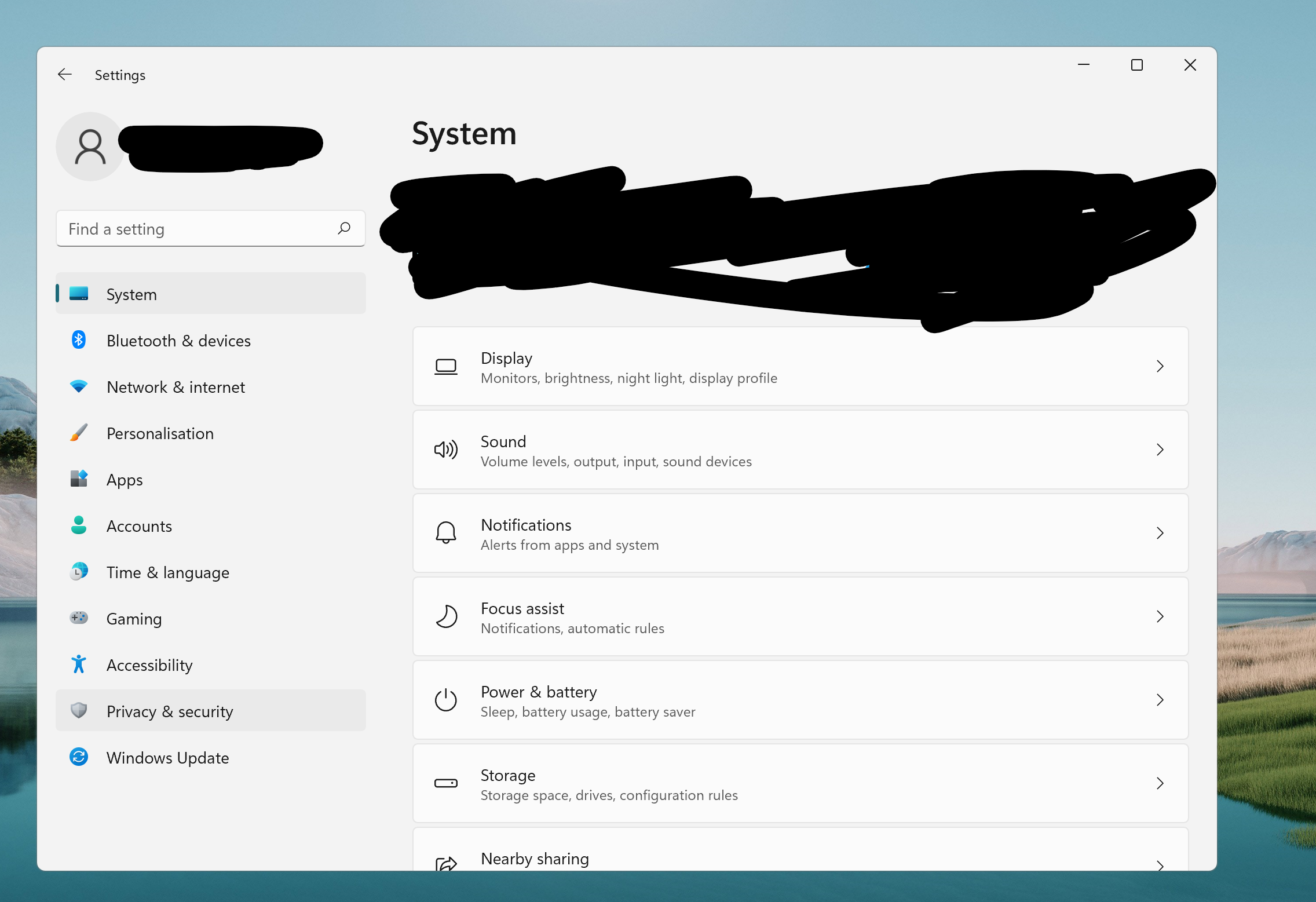Expand the Focus assist row chevron

(x=1160, y=616)
